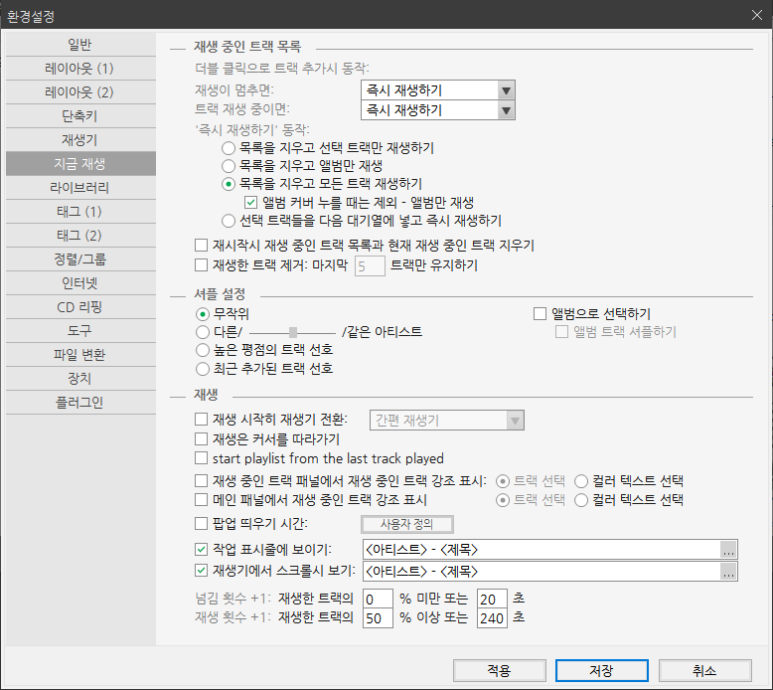Open the 일반 settings page

coord(81,45)
